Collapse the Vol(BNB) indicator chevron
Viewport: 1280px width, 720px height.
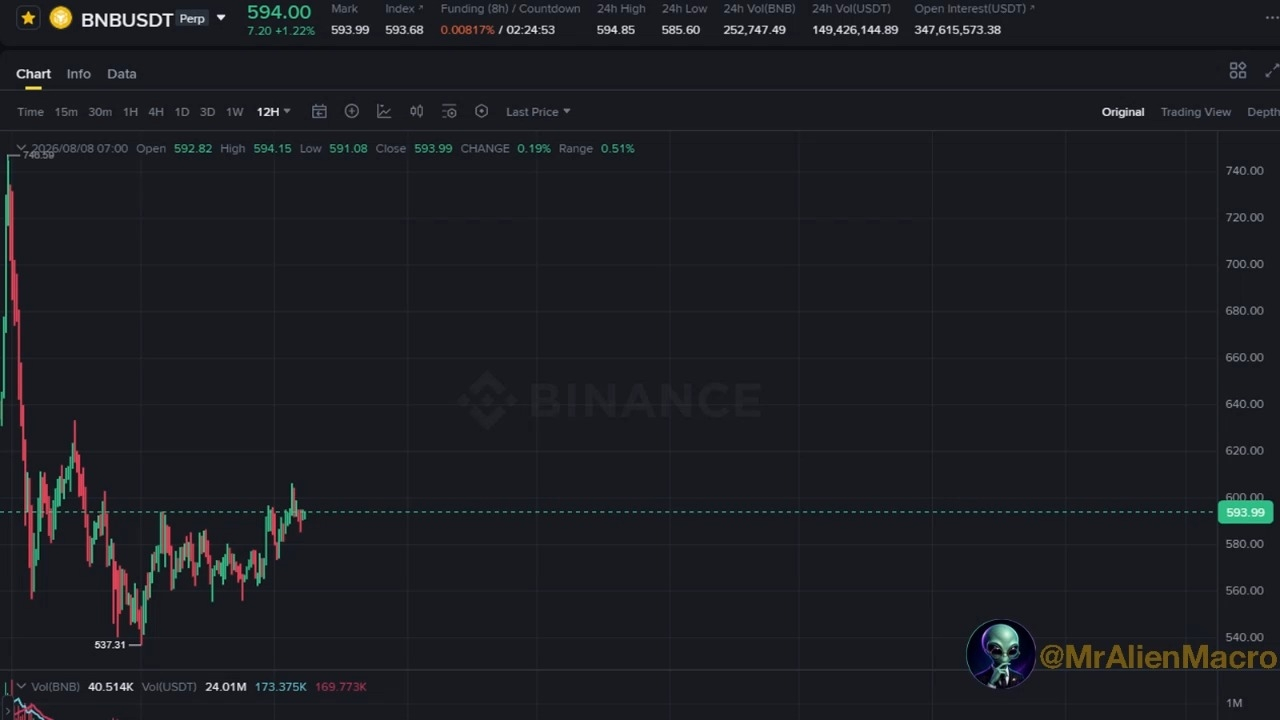pyautogui.click(x=21, y=687)
